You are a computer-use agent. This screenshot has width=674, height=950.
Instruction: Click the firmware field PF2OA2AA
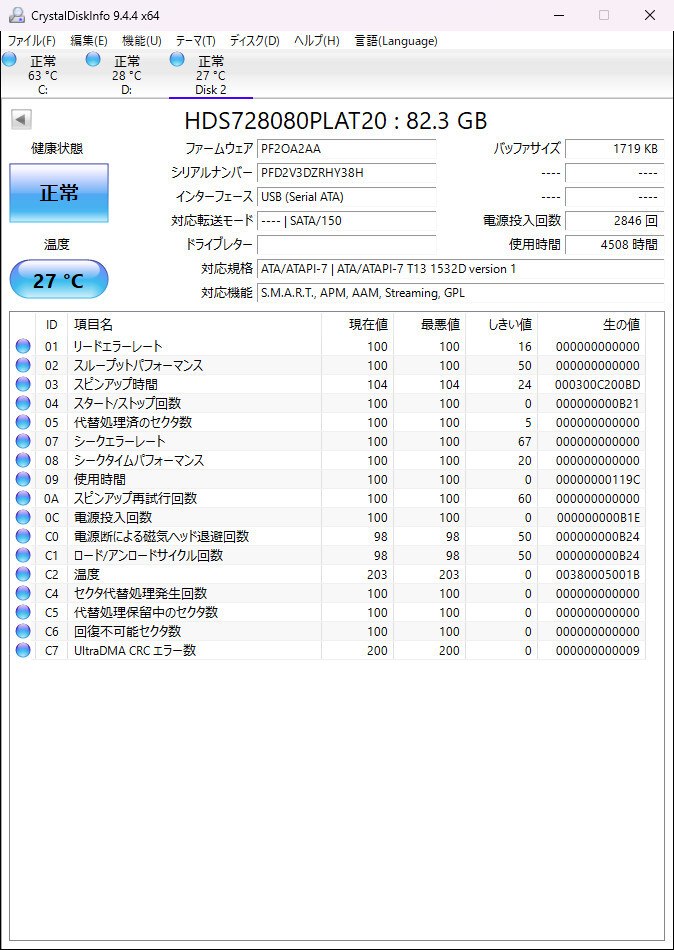coord(347,149)
